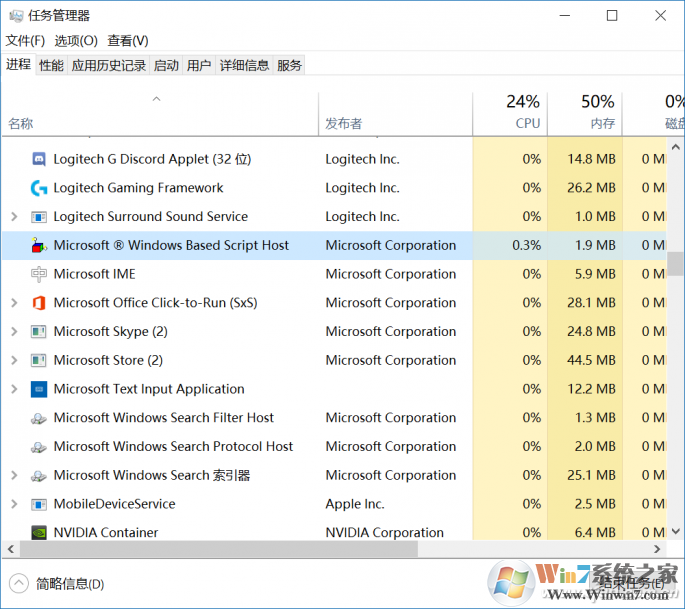Sort by the 内存 column header
Screen dimensions: 685x609
coord(585,114)
